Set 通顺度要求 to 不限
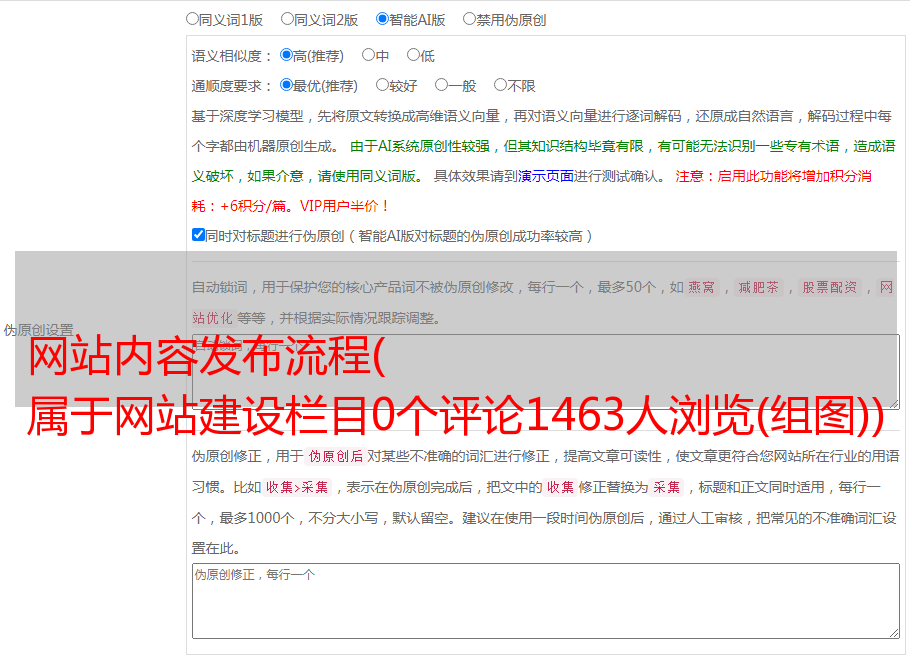This screenshot has width=911, height=658. (x=500, y=85)
